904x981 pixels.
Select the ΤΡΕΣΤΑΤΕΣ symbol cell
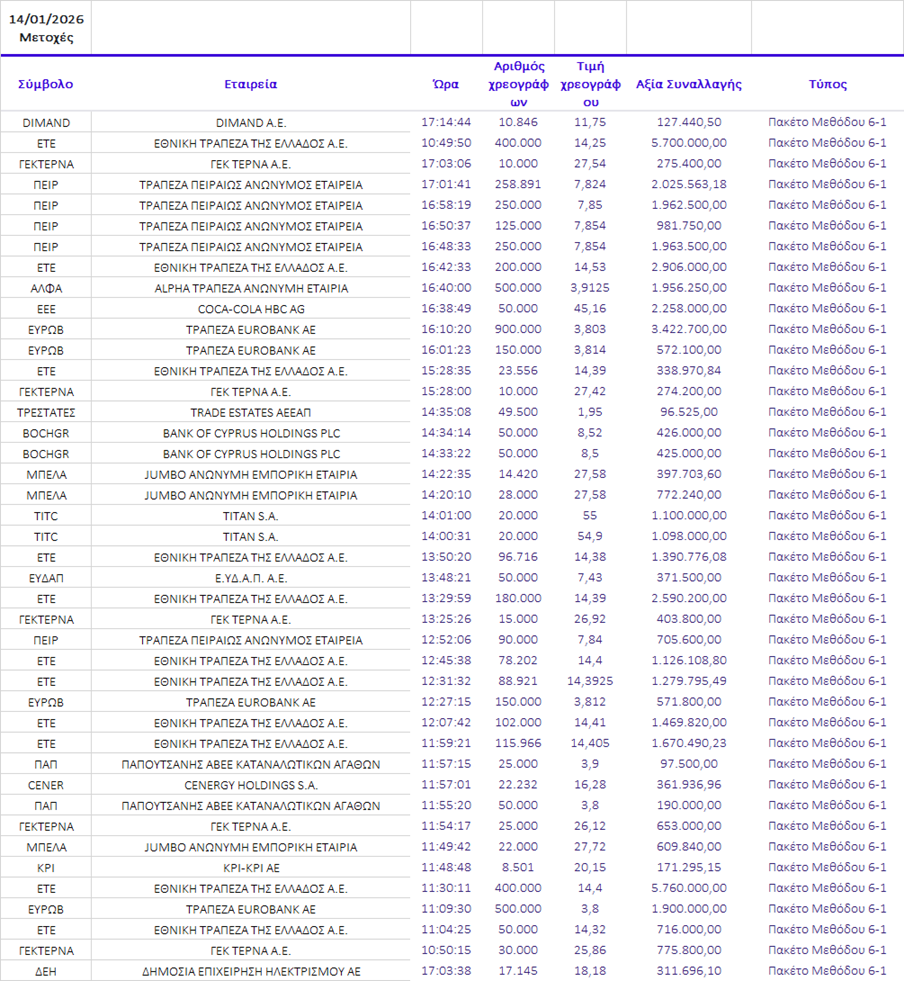coord(46,412)
